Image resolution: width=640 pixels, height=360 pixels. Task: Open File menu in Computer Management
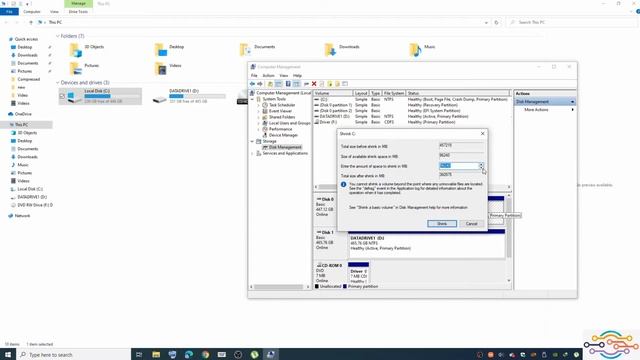pos(254,76)
